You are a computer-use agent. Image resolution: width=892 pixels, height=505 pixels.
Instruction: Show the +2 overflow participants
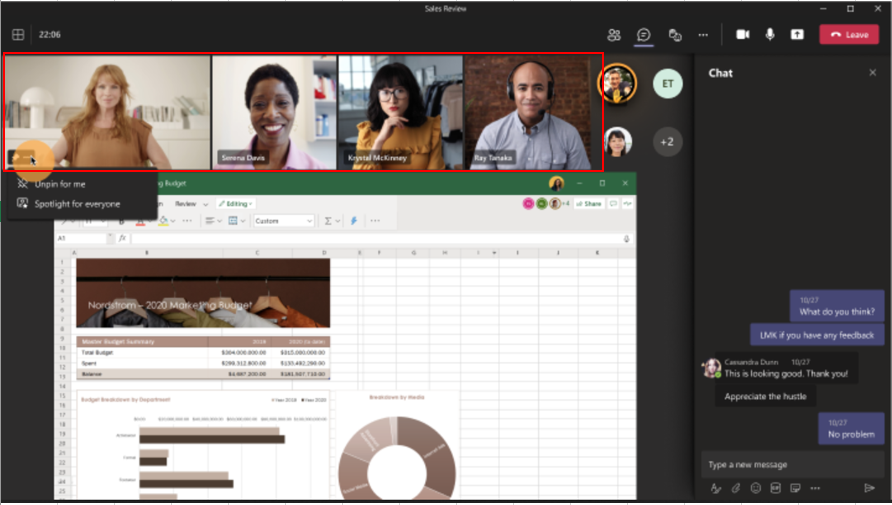click(x=667, y=142)
